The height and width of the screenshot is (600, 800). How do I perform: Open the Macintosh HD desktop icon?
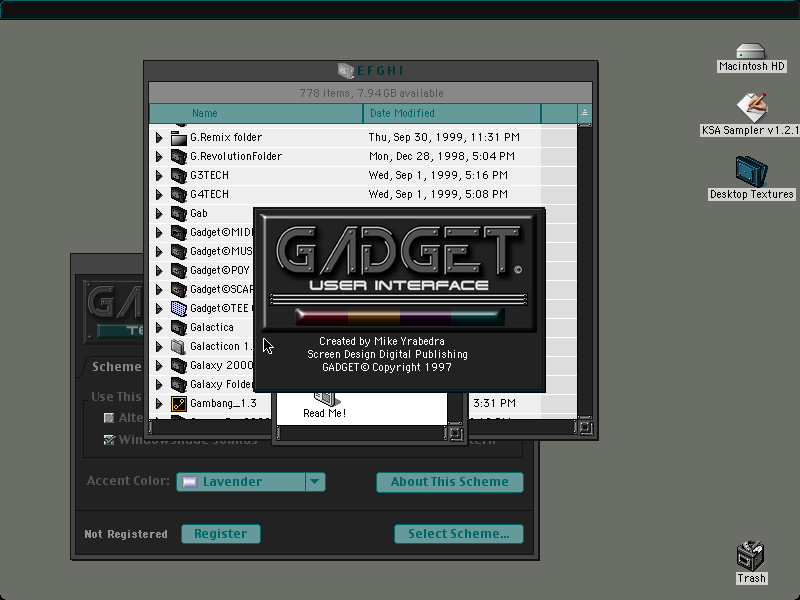tap(751, 52)
